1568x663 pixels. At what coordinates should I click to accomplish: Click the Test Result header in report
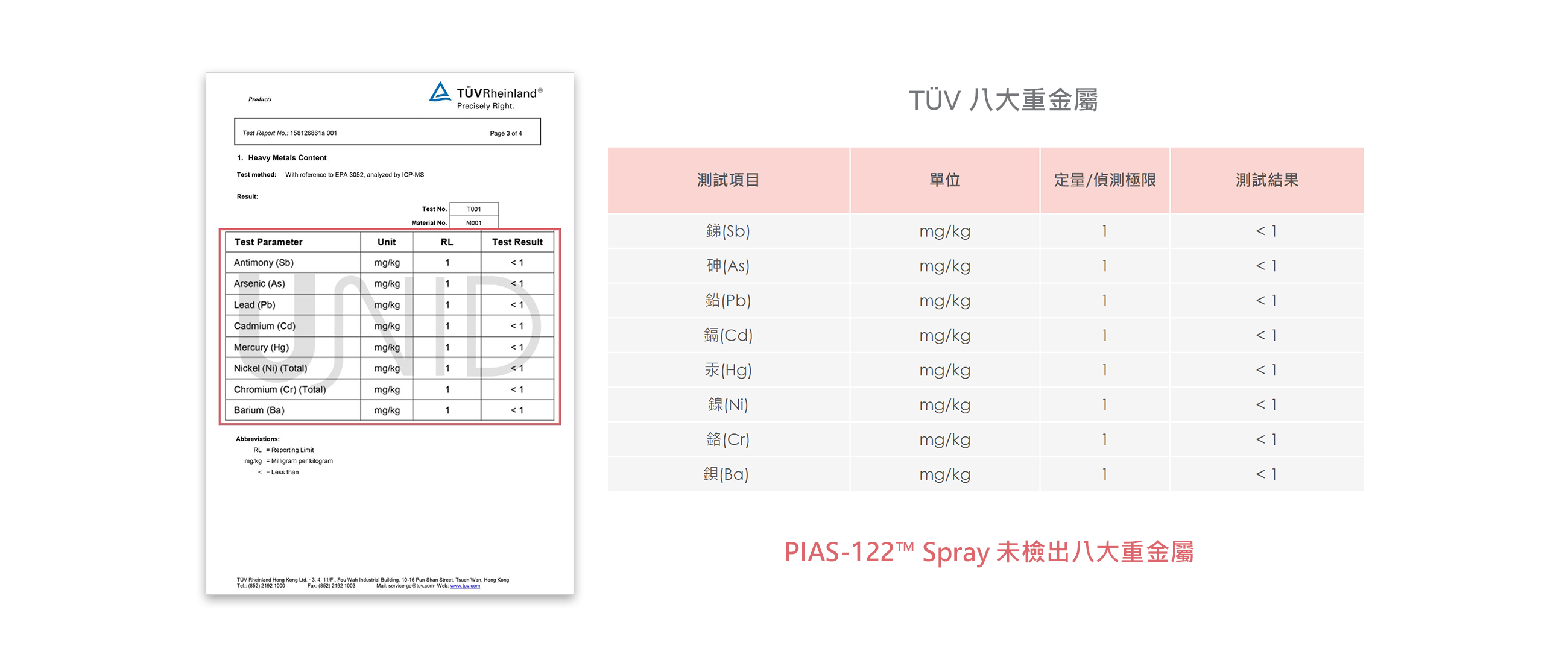coord(517,242)
